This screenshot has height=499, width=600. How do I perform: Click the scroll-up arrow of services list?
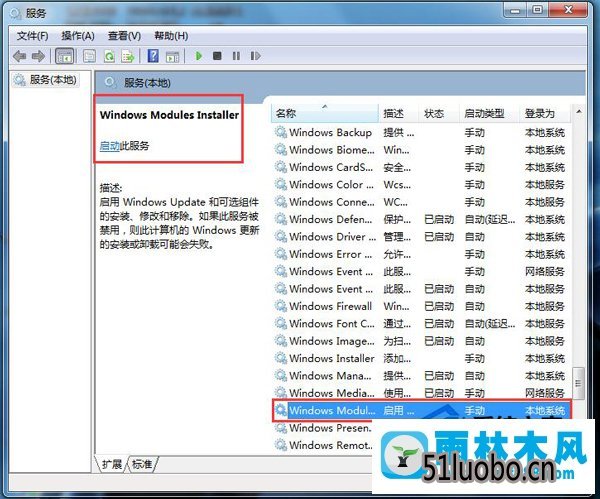579,112
